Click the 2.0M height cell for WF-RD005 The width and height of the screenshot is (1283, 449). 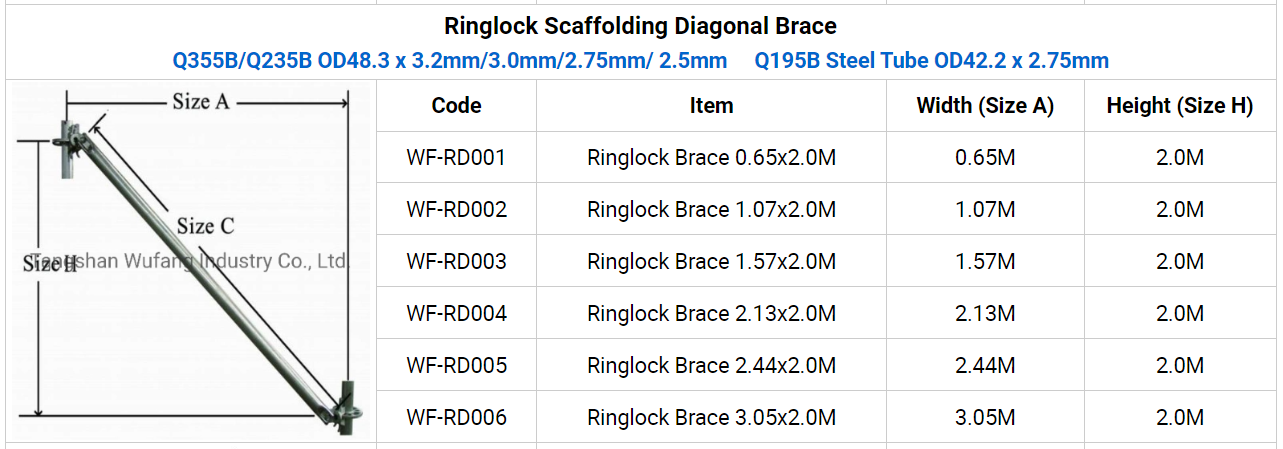tap(1179, 365)
